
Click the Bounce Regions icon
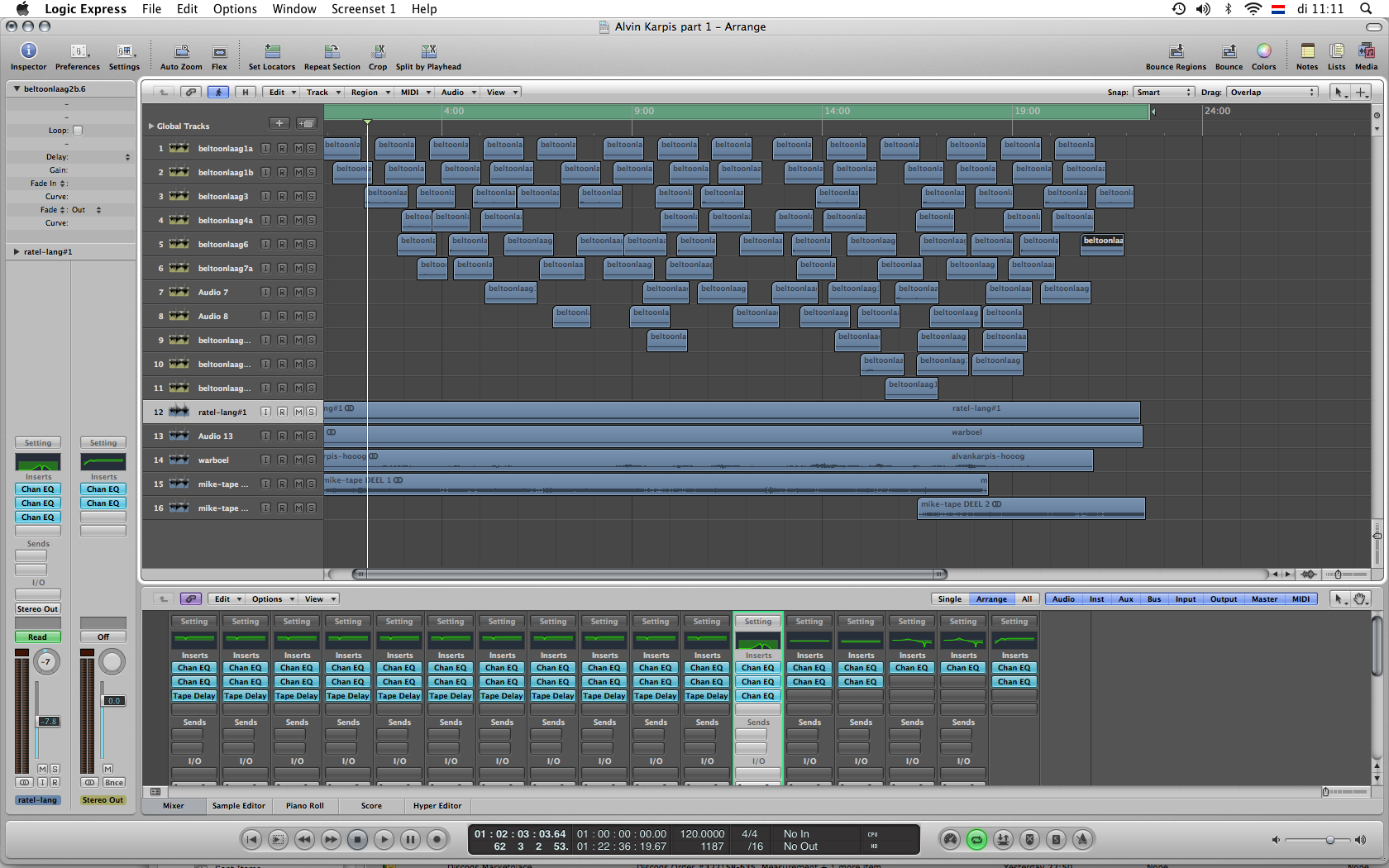(1176, 51)
